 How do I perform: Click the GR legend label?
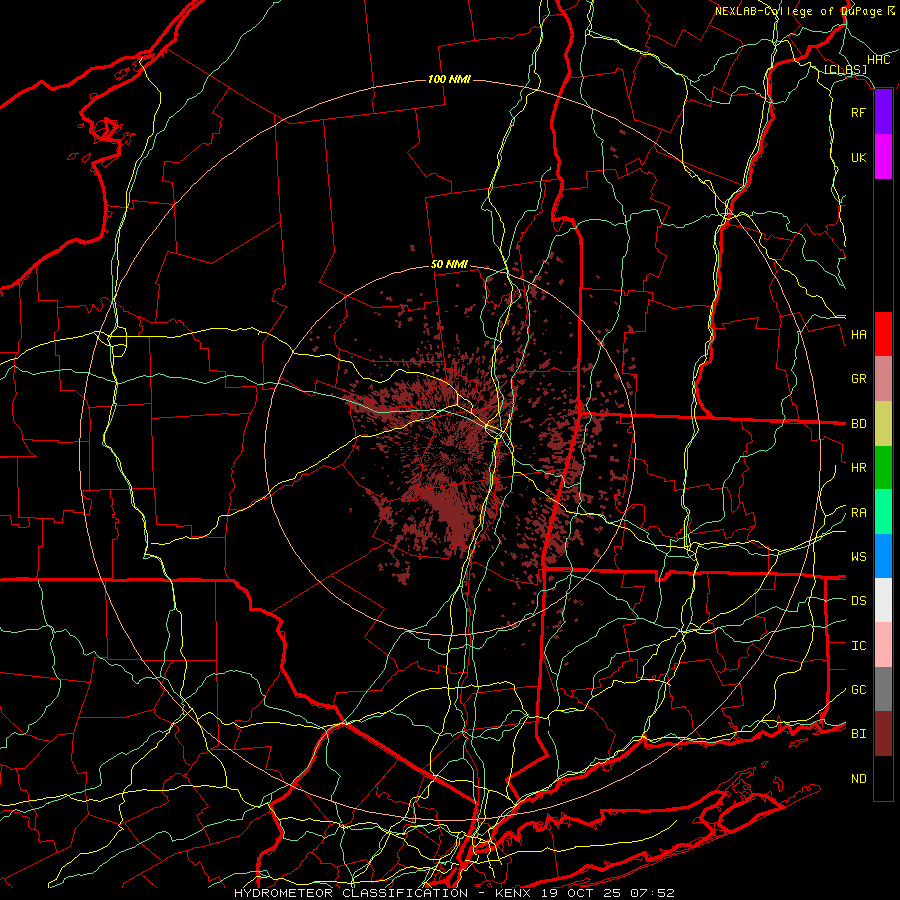(x=858, y=379)
